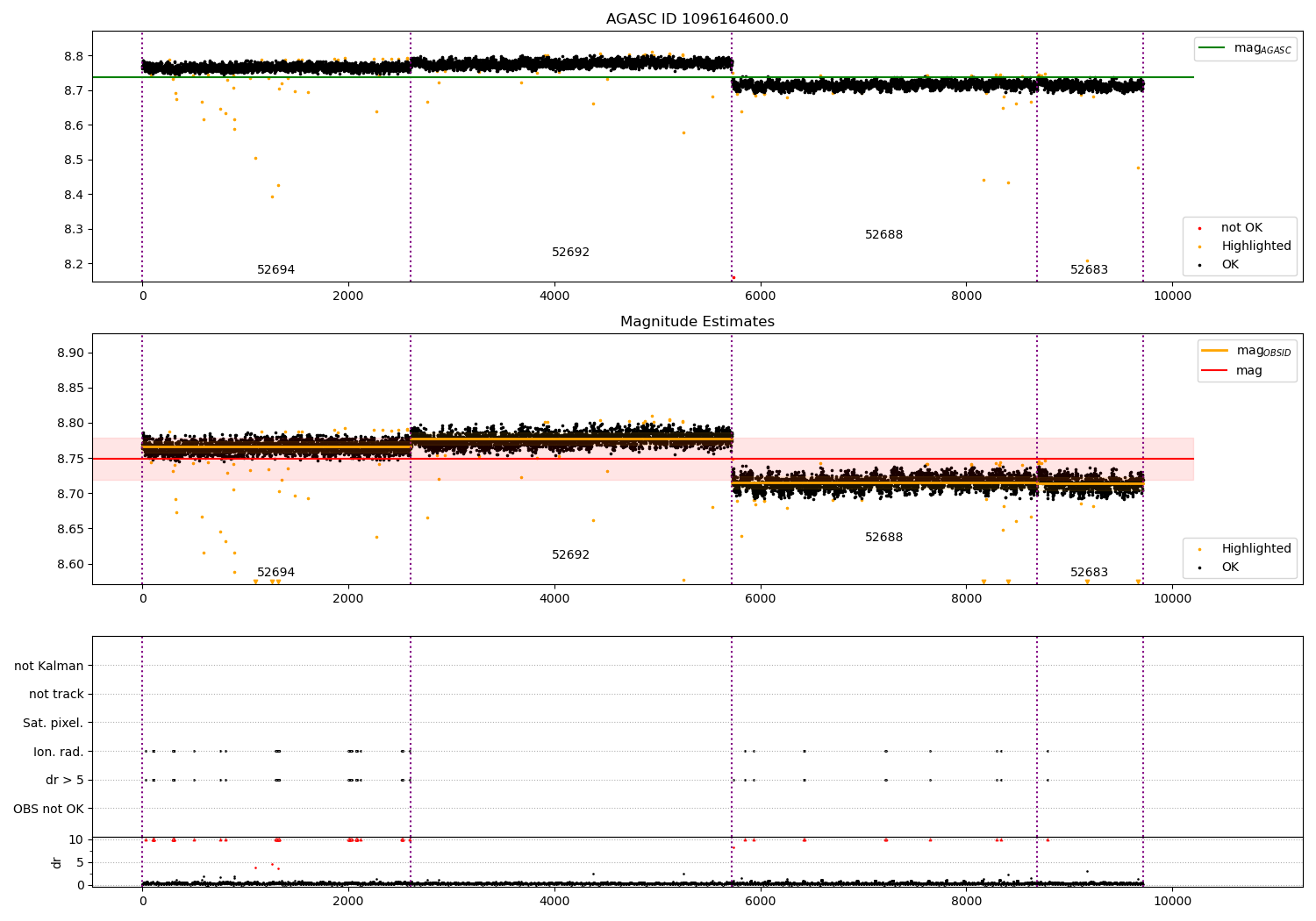Select the green mag AGASC legend line

click(x=1213, y=48)
